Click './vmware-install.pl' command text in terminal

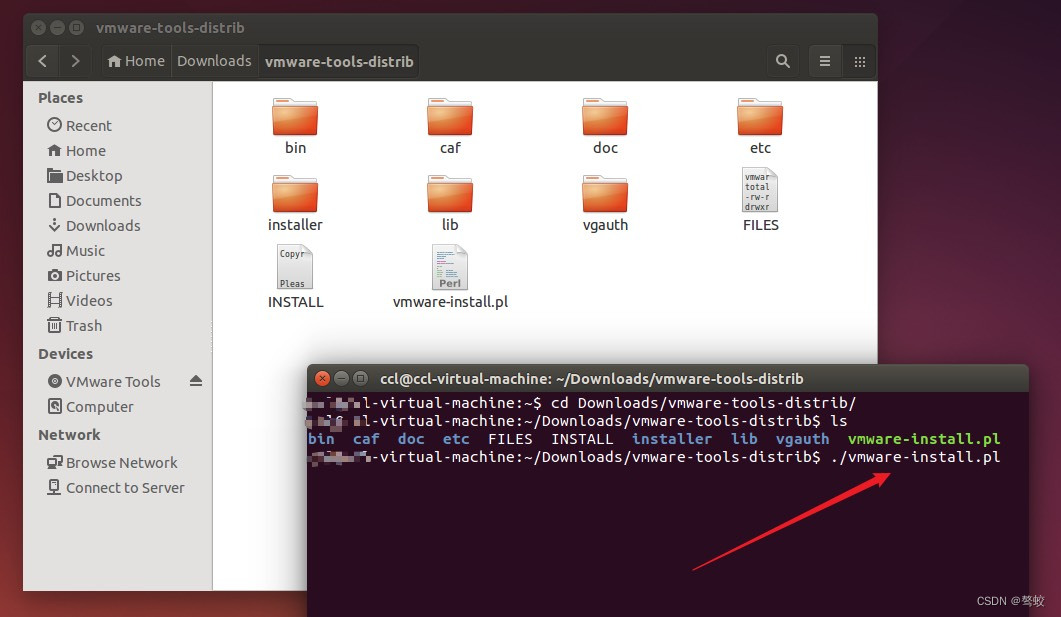point(916,457)
